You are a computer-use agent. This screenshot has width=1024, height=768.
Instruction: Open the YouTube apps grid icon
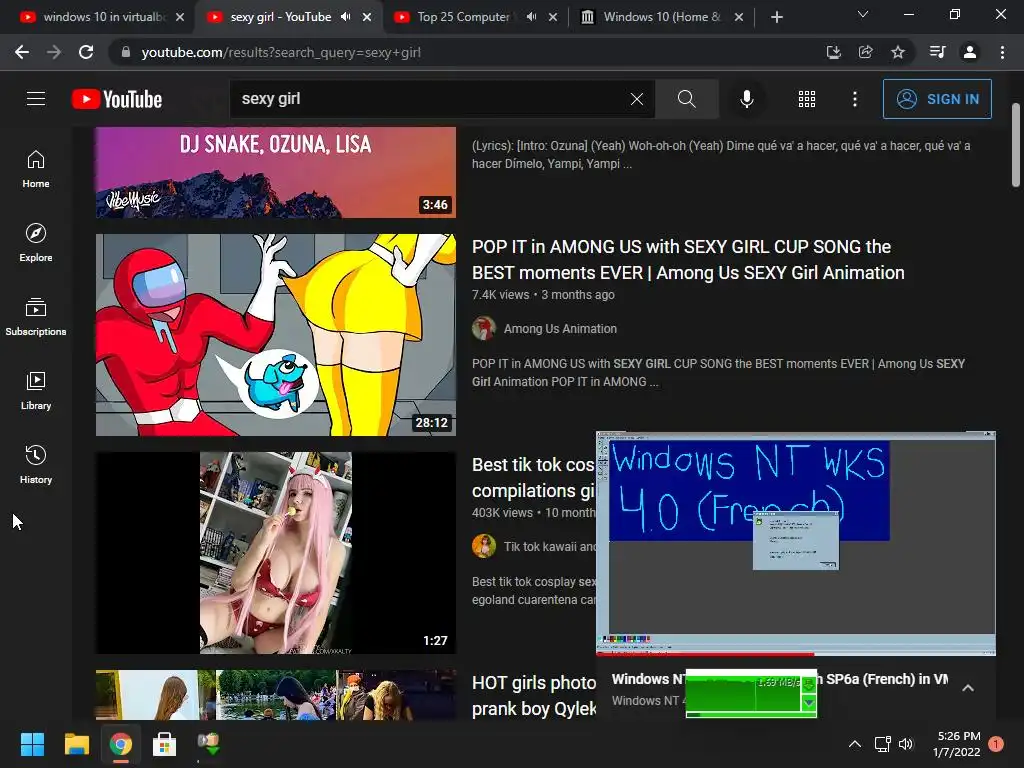[807, 99]
